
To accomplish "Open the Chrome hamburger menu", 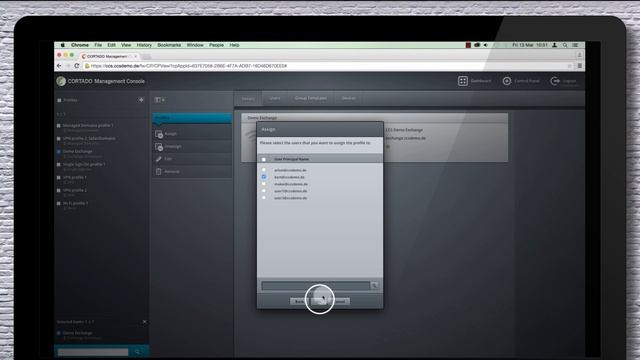I will [580, 66].
